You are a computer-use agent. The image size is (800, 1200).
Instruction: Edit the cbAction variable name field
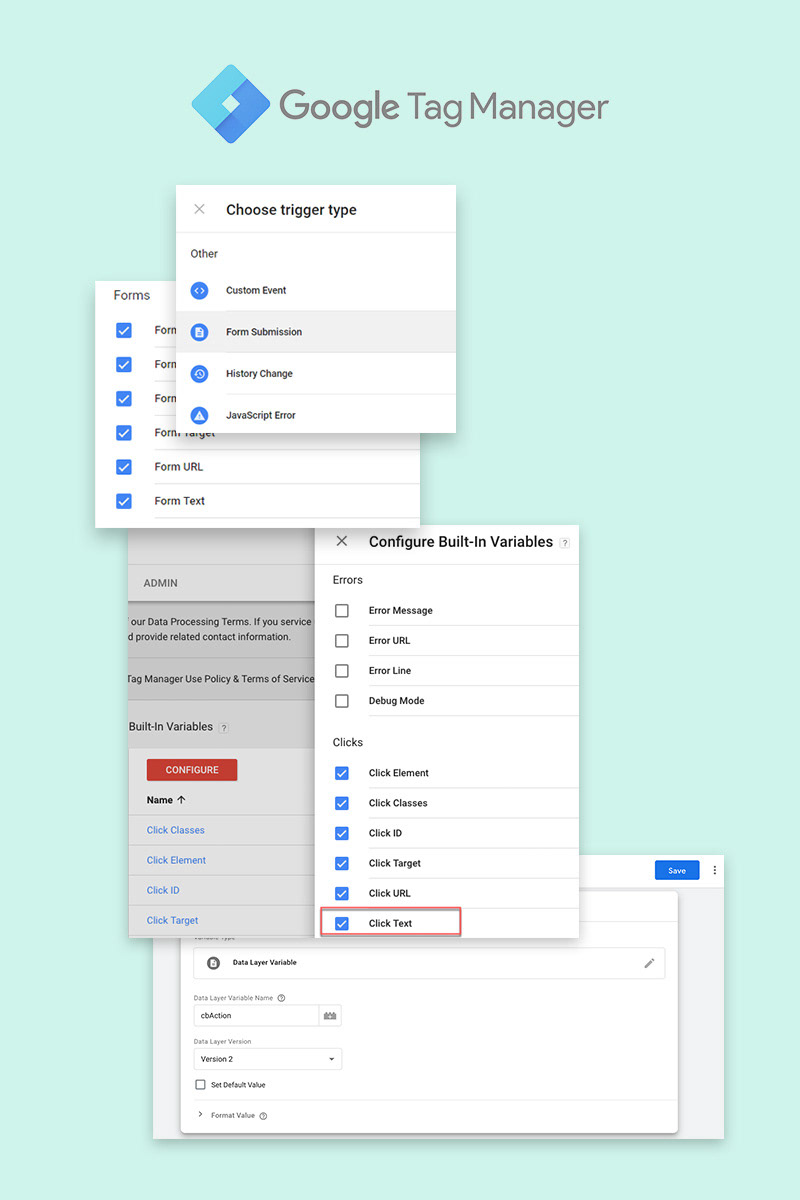(256, 1016)
